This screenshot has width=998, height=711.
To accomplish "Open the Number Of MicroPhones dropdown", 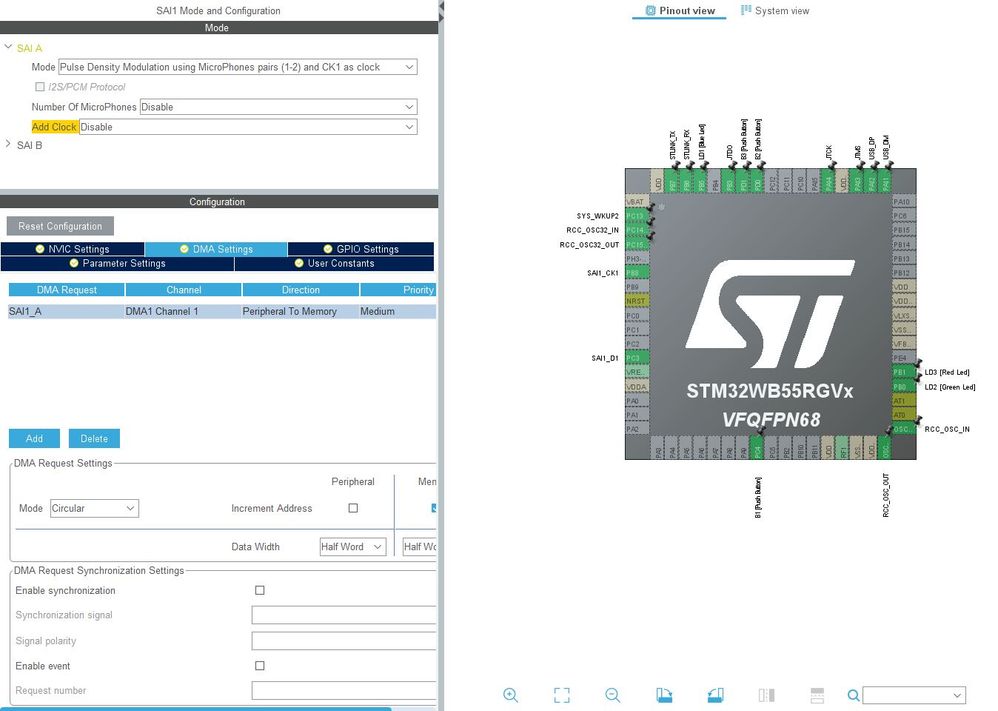I will (x=278, y=107).
